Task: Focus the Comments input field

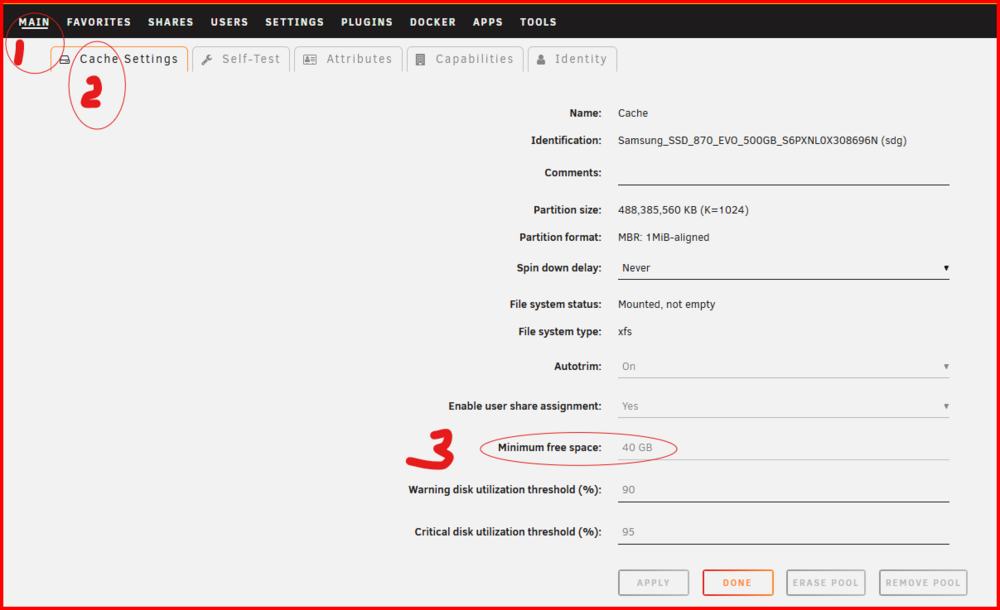Action: point(783,173)
